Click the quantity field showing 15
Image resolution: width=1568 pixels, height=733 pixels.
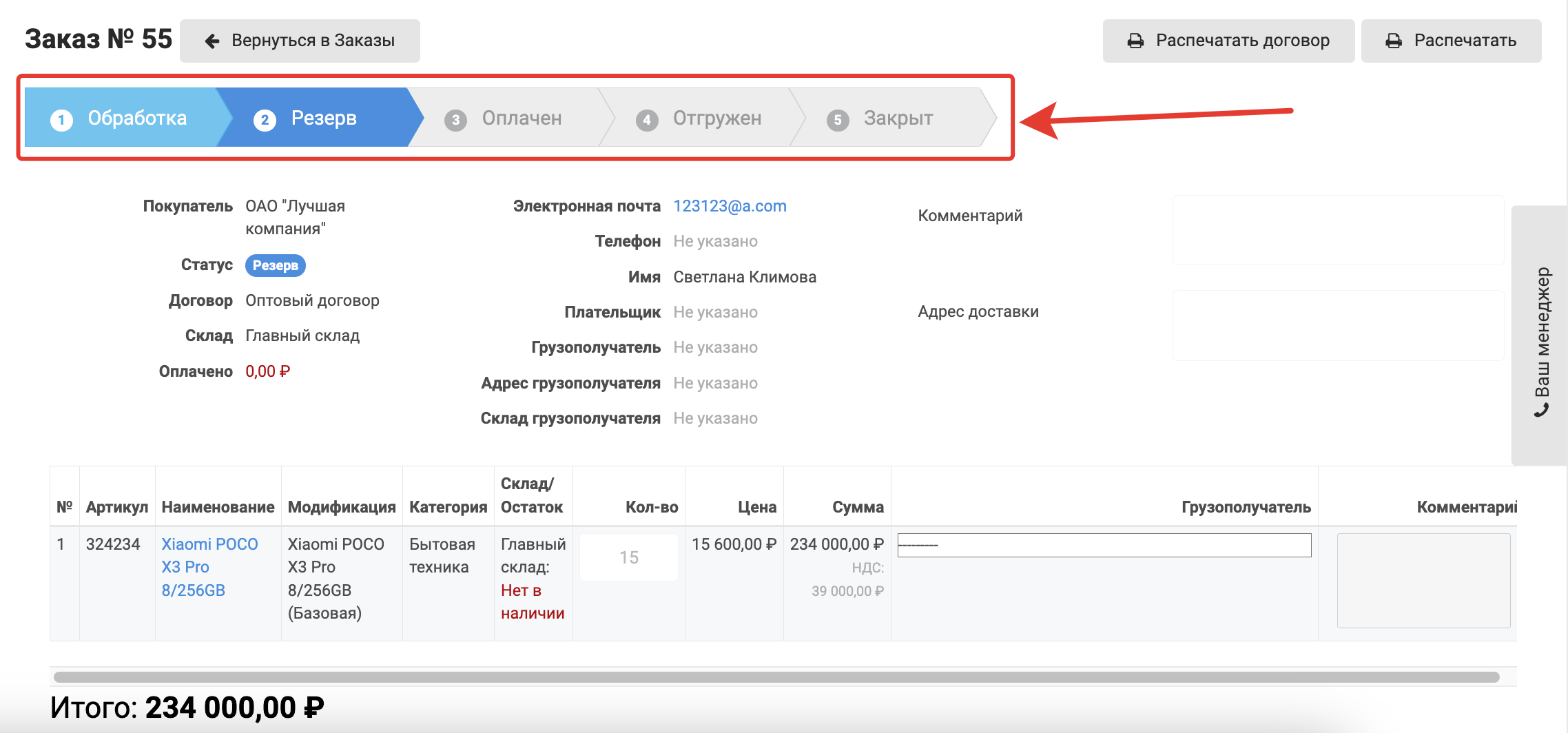tap(628, 557)
